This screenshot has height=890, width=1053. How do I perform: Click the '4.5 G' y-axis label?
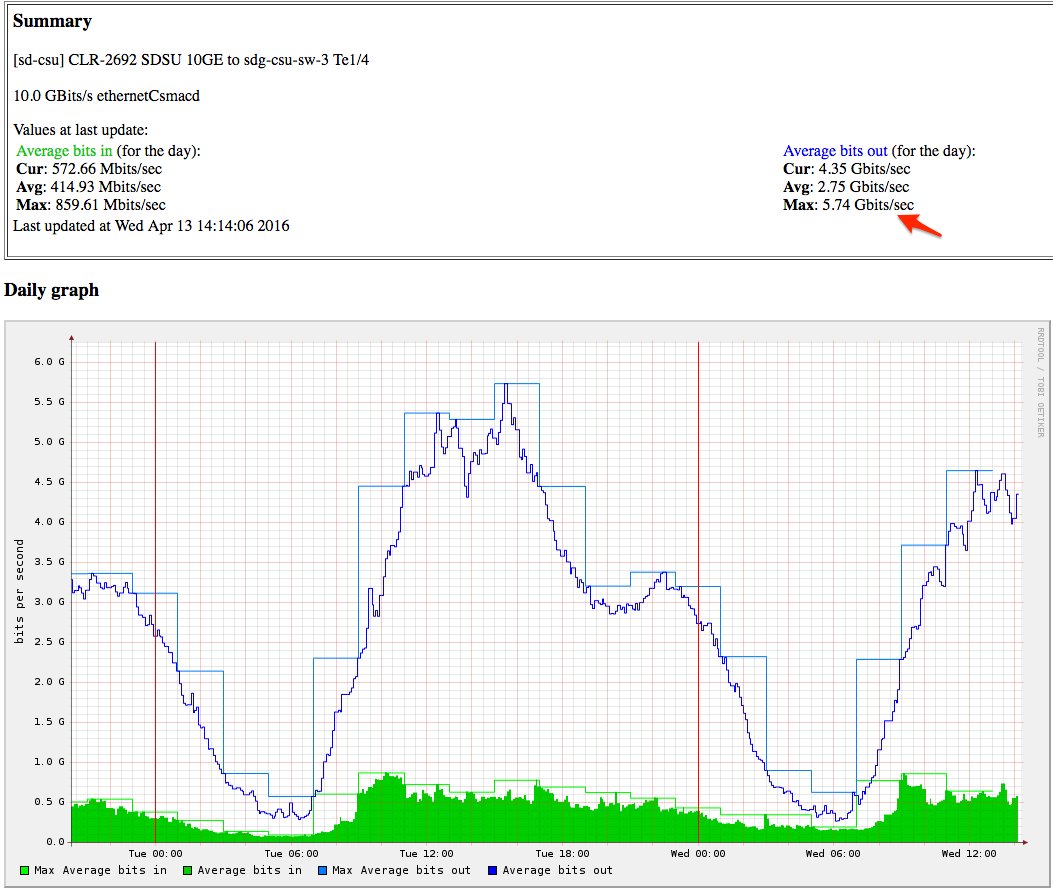[50, 482]
